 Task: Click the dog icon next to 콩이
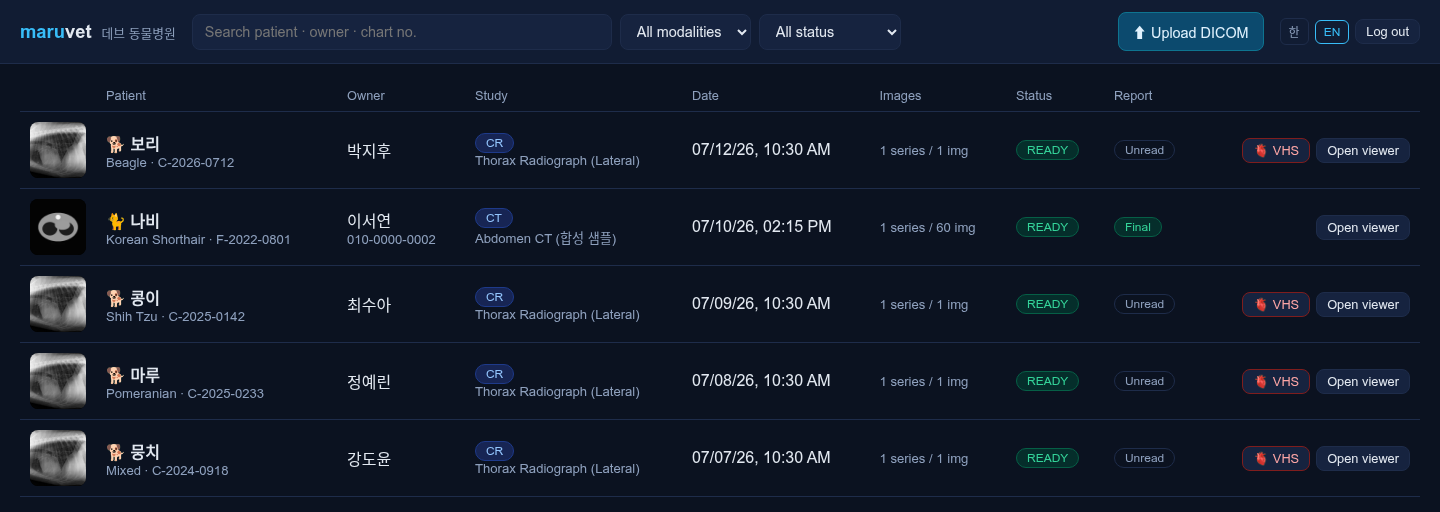click(x=115, y=298)
